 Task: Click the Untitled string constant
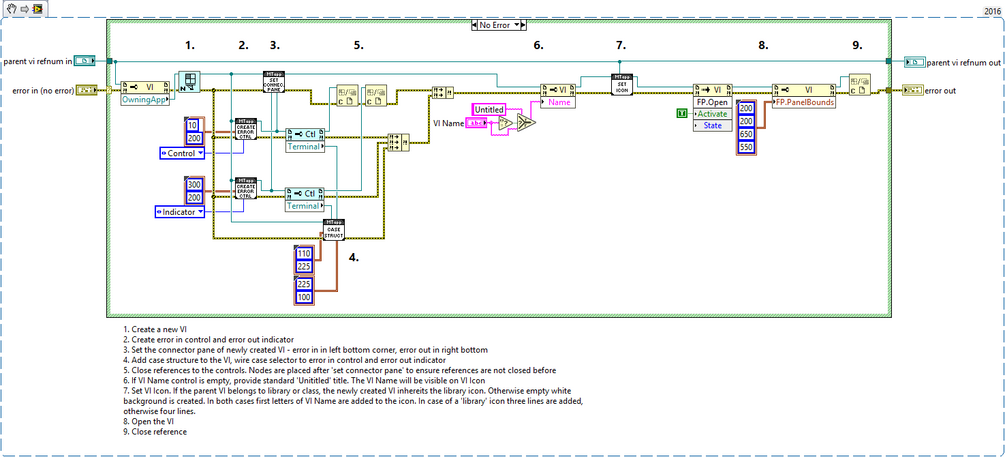pyautogui.click(x=489, y=110)
